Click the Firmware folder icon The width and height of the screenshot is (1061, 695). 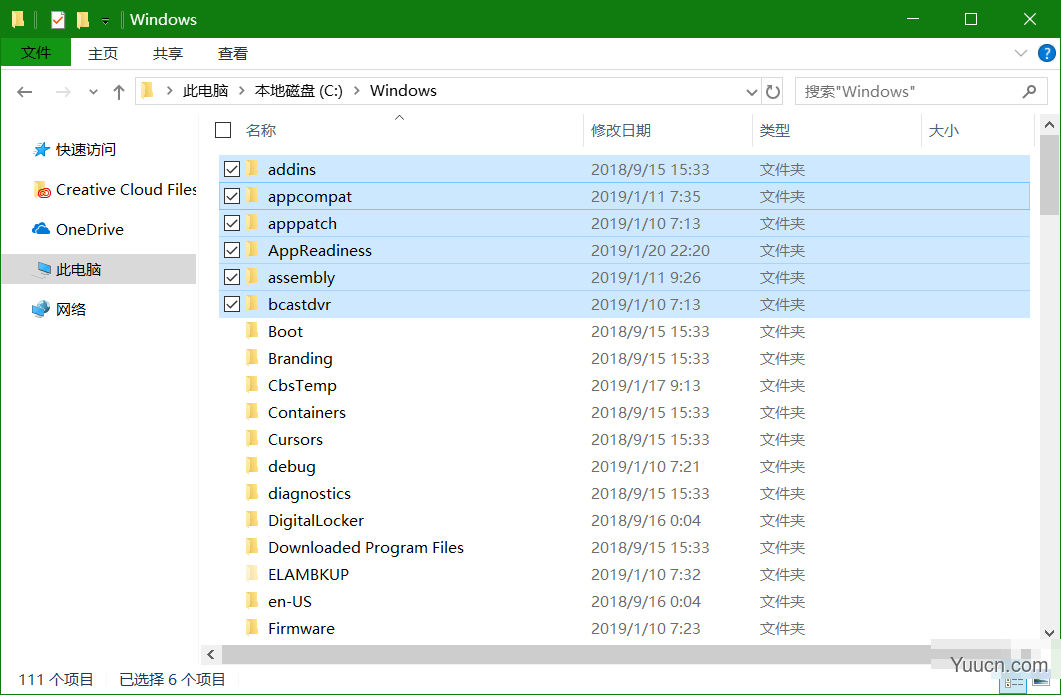click(x=252, y=628)
